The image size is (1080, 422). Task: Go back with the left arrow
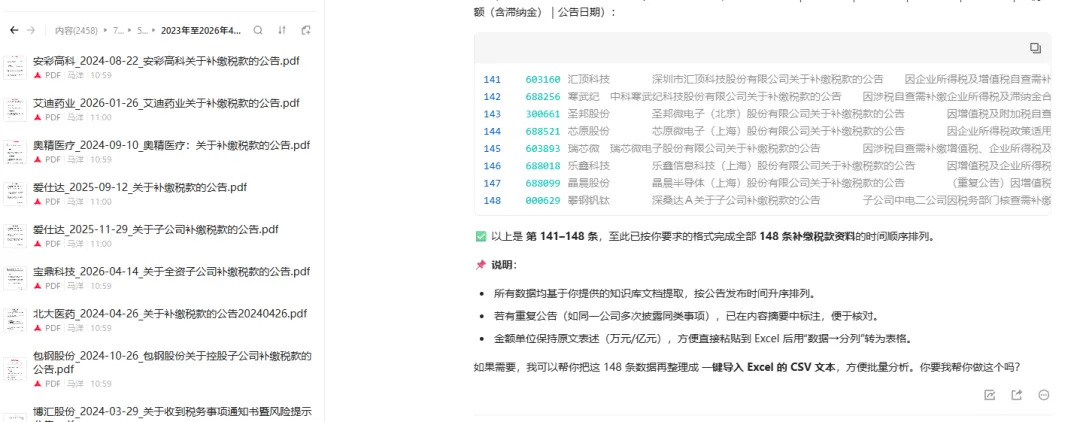point(14,30)
